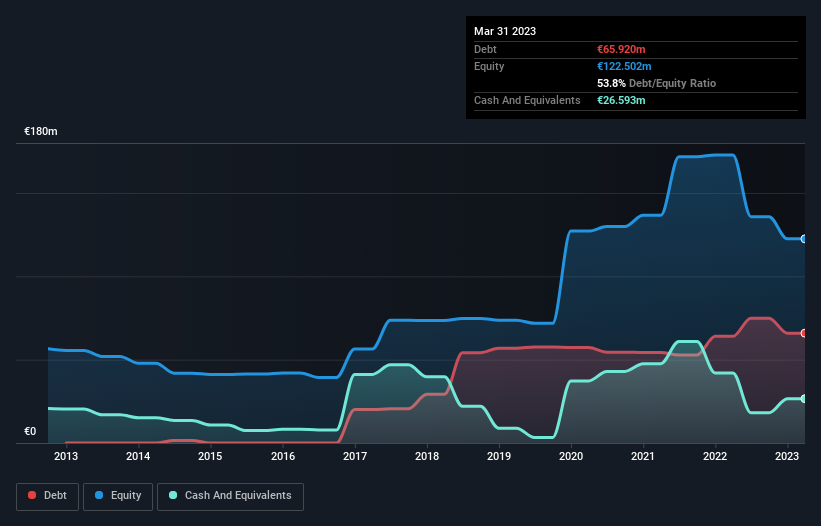This screenshot has height=526, width=821.
Task: Click the 2017 x-axis label
Action: (x=355, y=456)
